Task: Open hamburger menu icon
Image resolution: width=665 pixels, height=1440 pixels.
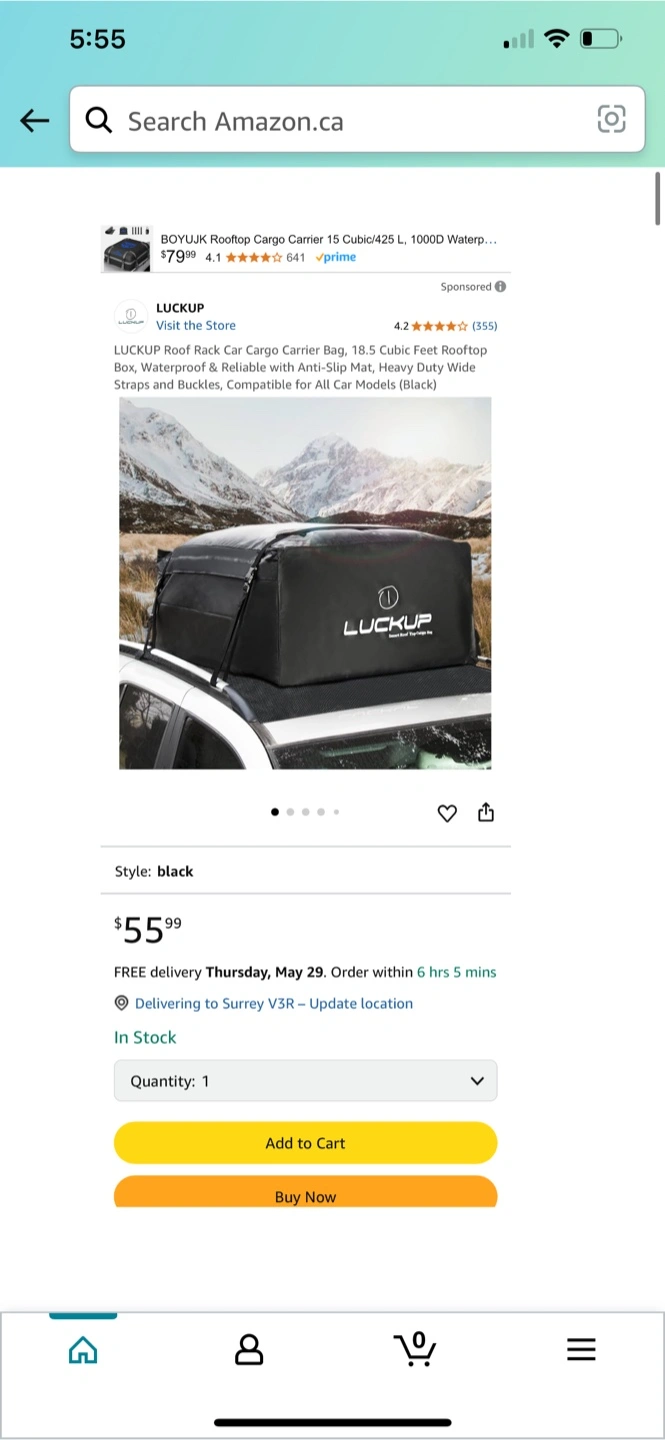Action: pos(581,1350)
